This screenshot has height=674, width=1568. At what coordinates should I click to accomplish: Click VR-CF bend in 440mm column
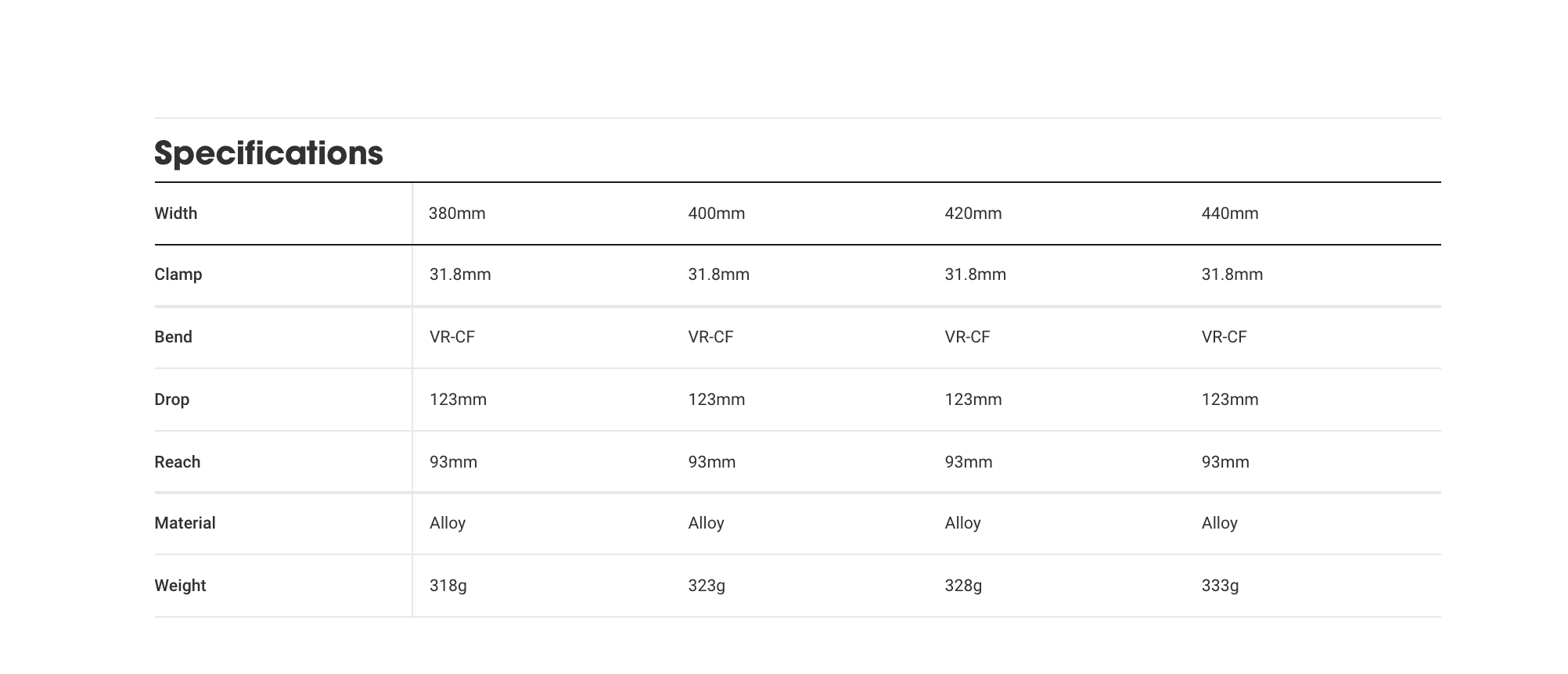1224,337
